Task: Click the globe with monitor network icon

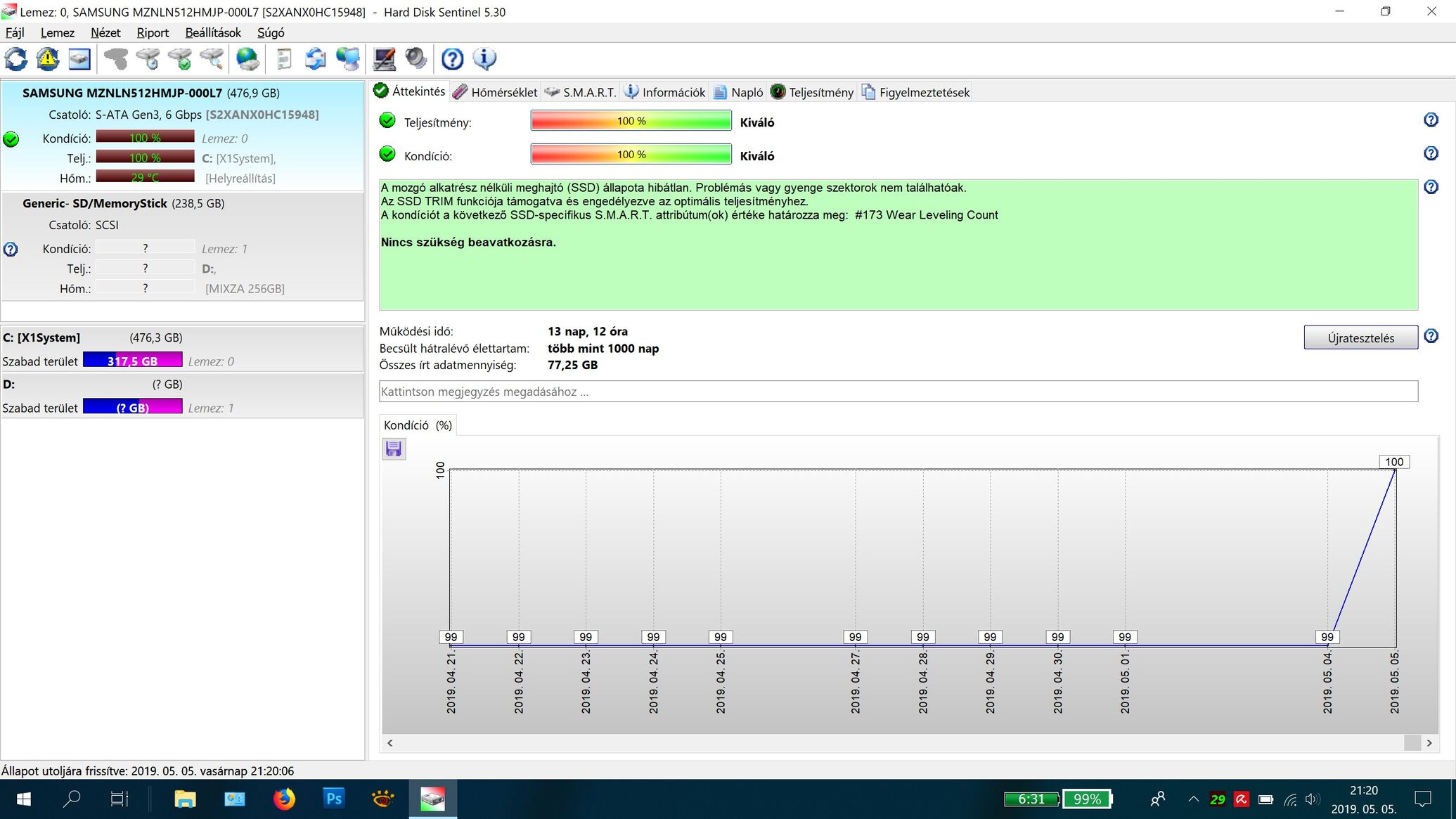Action: [x=348, y=59]
